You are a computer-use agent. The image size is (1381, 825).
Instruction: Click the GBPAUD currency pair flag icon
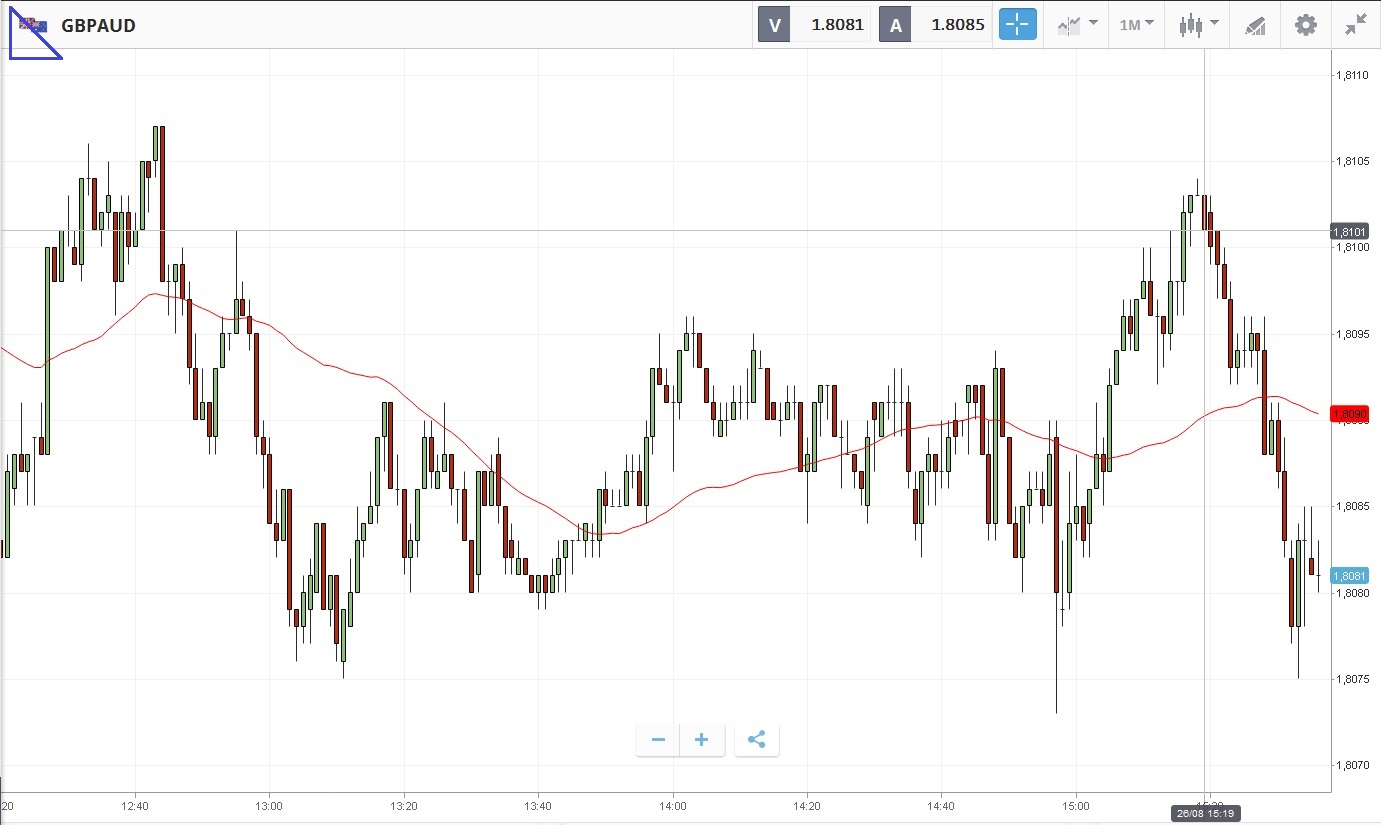[33, 25]
